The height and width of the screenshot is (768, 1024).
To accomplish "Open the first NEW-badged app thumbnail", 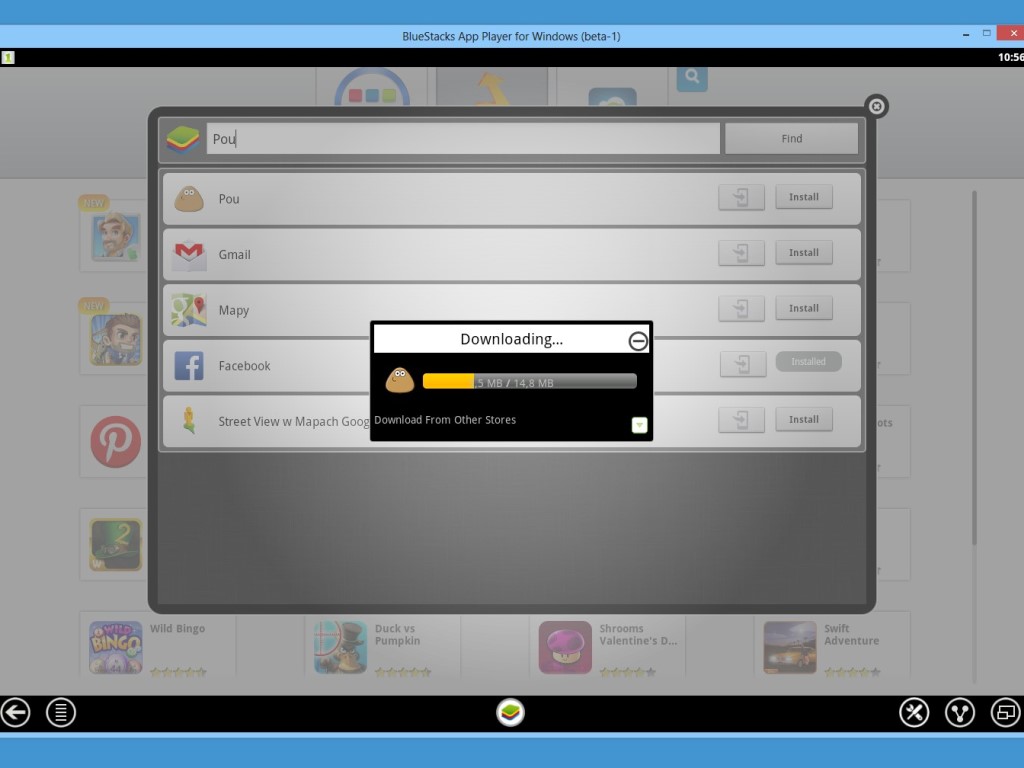I will click(116, 236).
